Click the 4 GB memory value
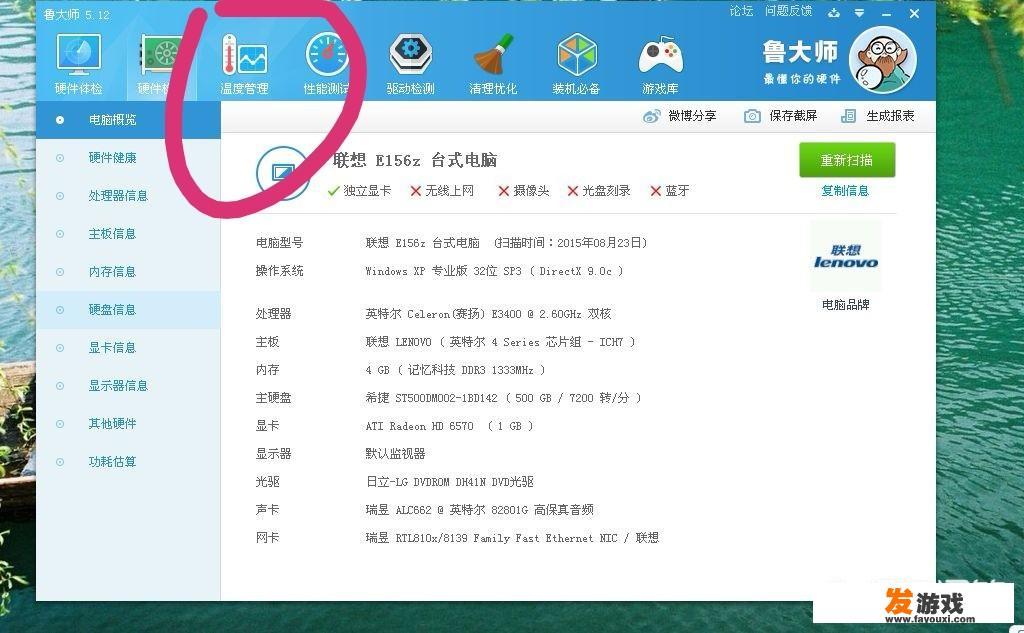This screenshot has width=1024, height=633. (x=455, y=370)
